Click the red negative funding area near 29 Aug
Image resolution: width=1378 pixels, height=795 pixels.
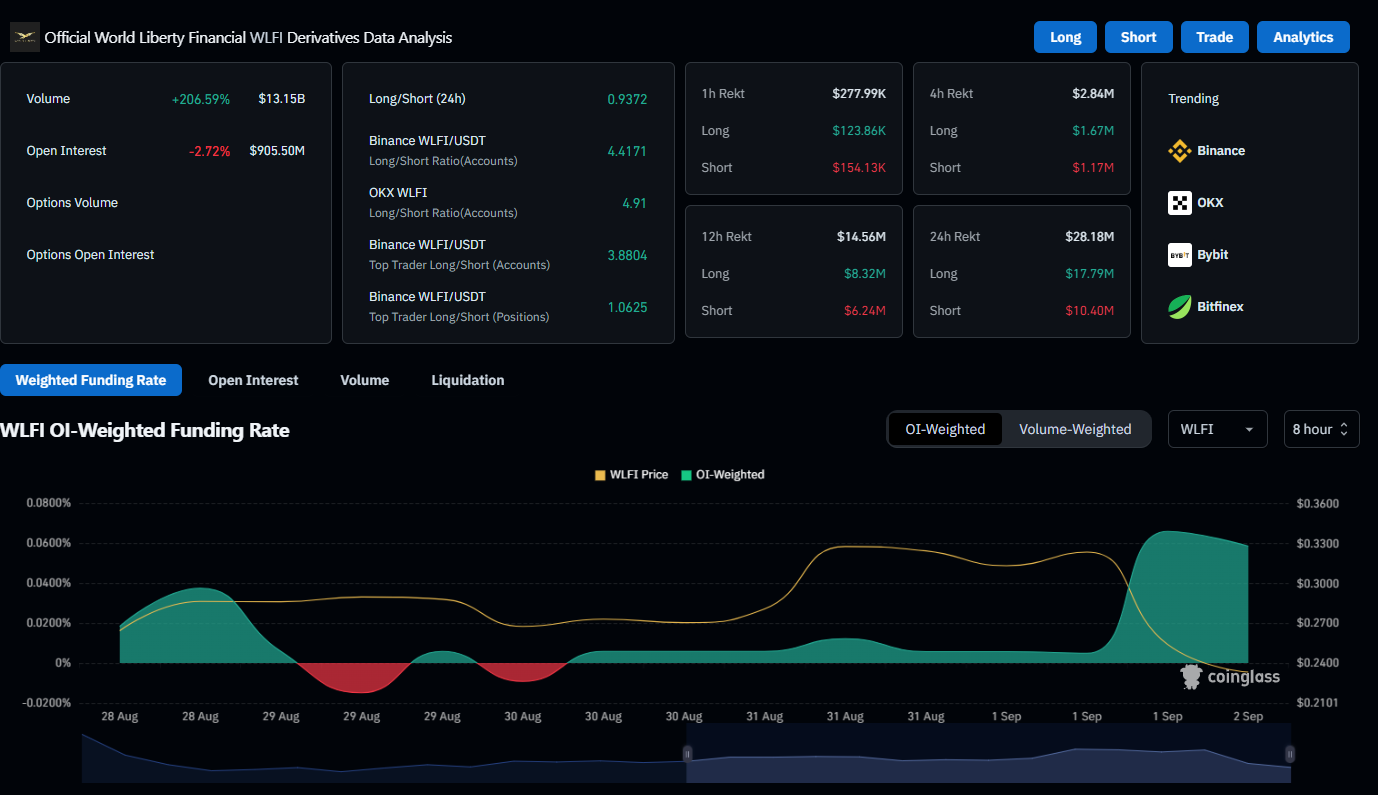357,677
